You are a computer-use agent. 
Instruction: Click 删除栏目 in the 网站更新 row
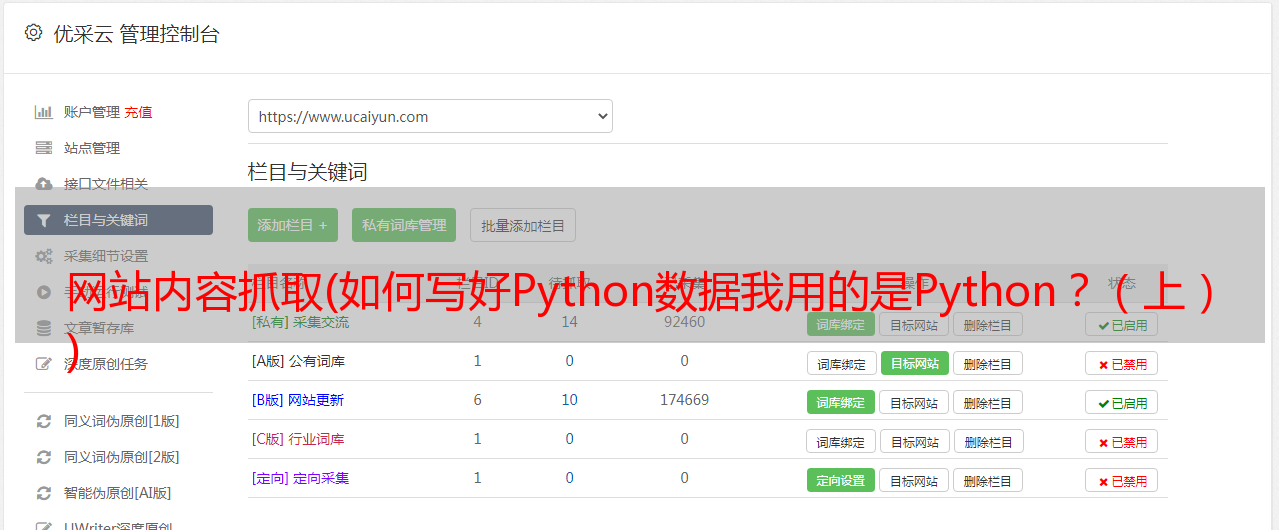988,402
